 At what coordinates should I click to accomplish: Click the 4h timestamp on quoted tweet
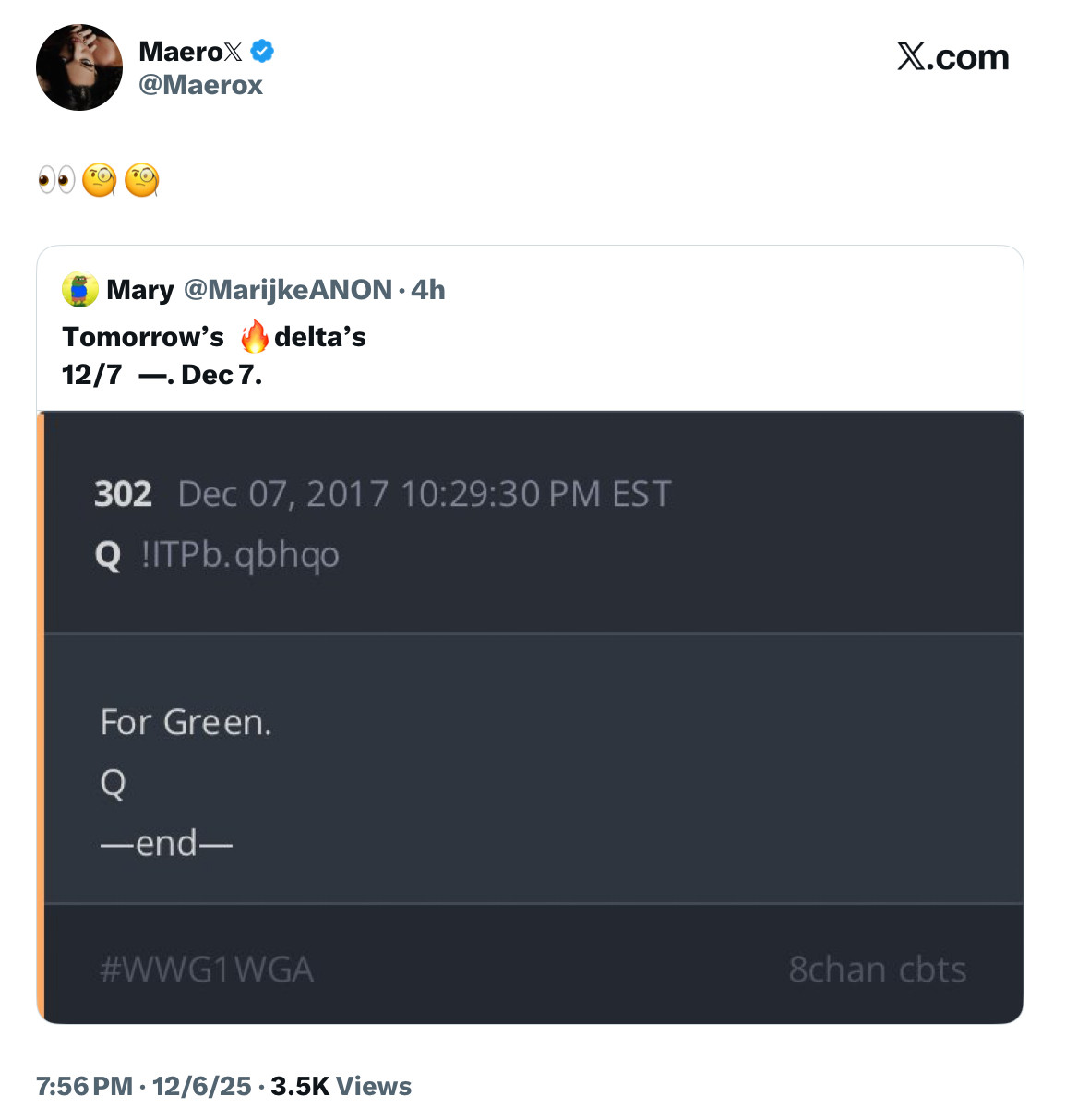(x=428, y=290)
